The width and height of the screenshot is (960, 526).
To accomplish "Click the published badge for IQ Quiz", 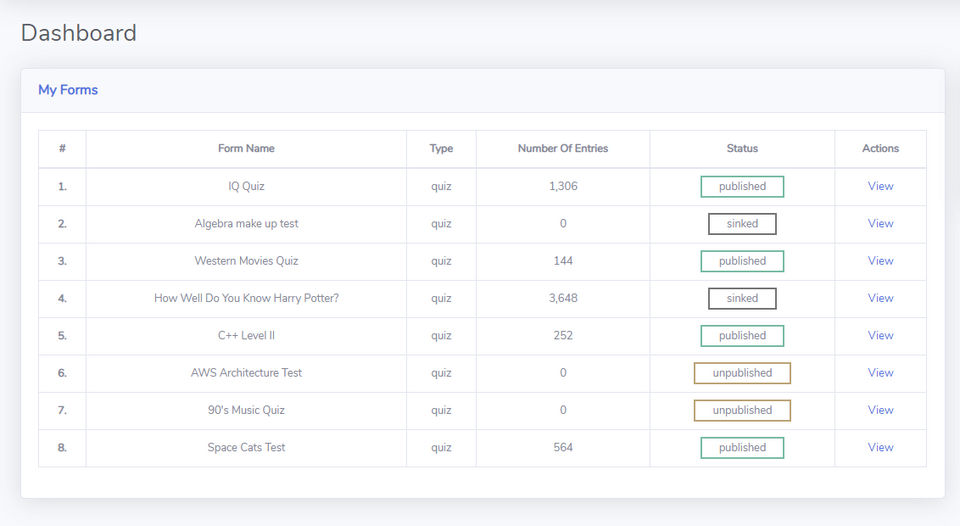I will [x=742, y=187].
